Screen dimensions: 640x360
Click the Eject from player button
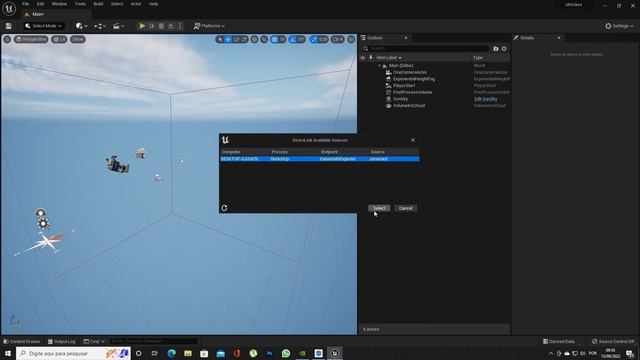(171, 26)
